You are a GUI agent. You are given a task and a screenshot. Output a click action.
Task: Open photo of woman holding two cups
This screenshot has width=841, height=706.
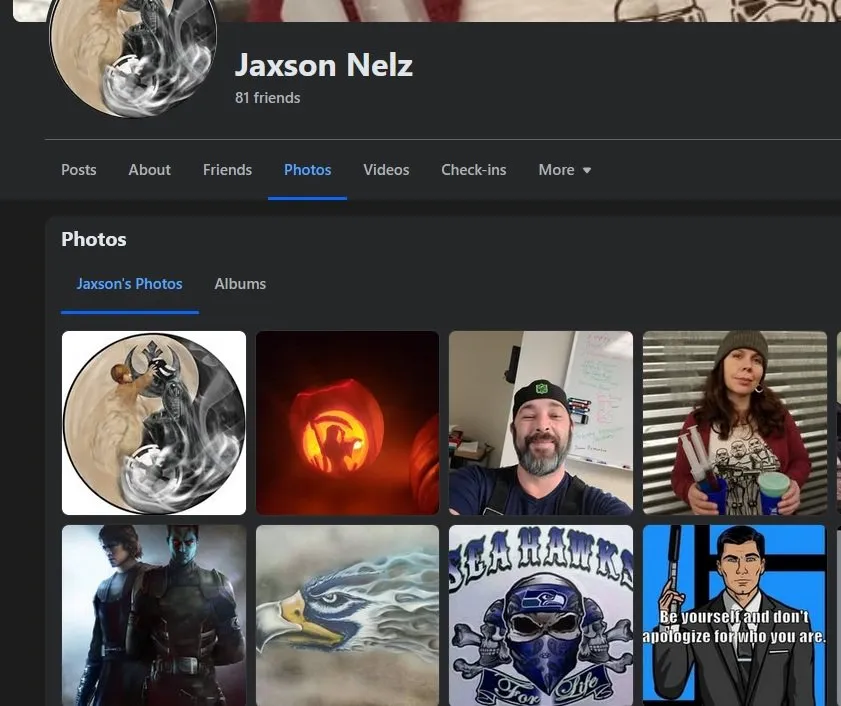tap(734, 423)
